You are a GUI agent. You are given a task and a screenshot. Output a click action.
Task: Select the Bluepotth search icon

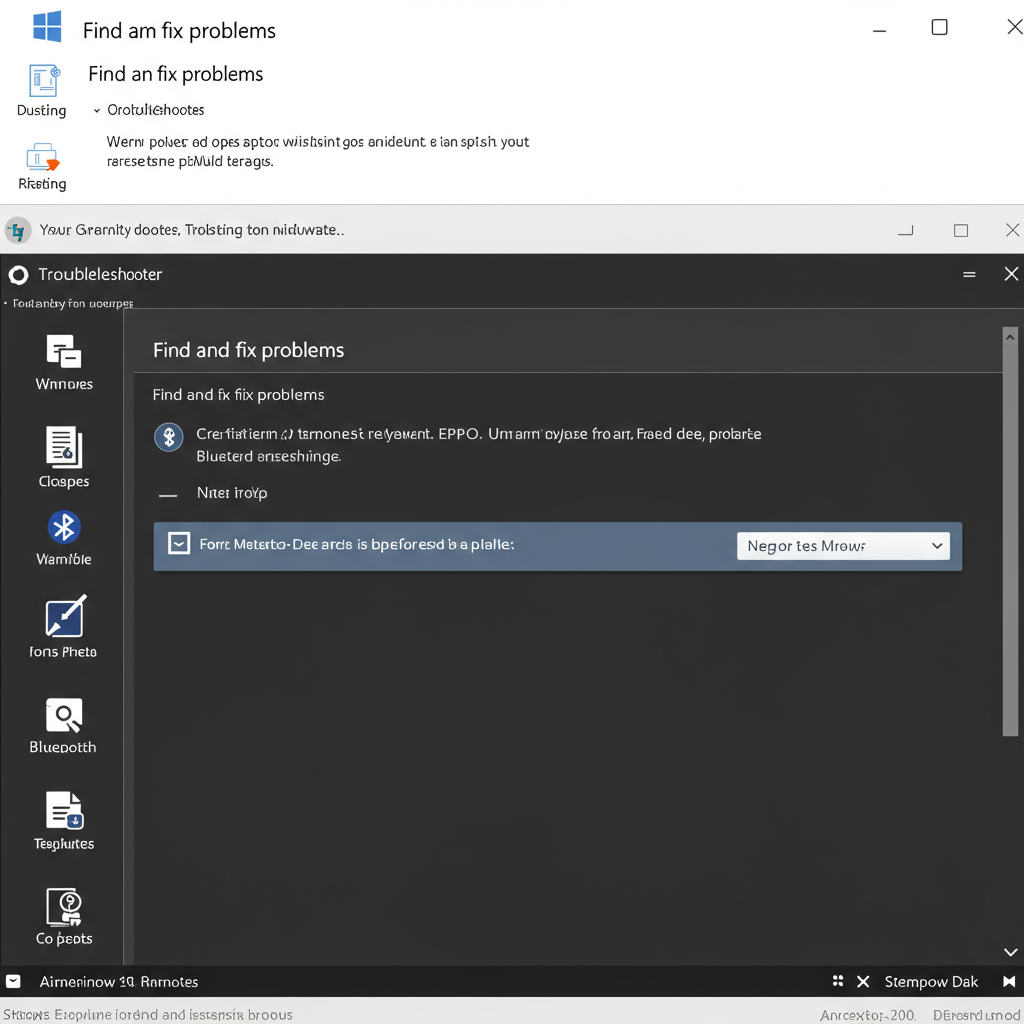(x=64, y=715)
